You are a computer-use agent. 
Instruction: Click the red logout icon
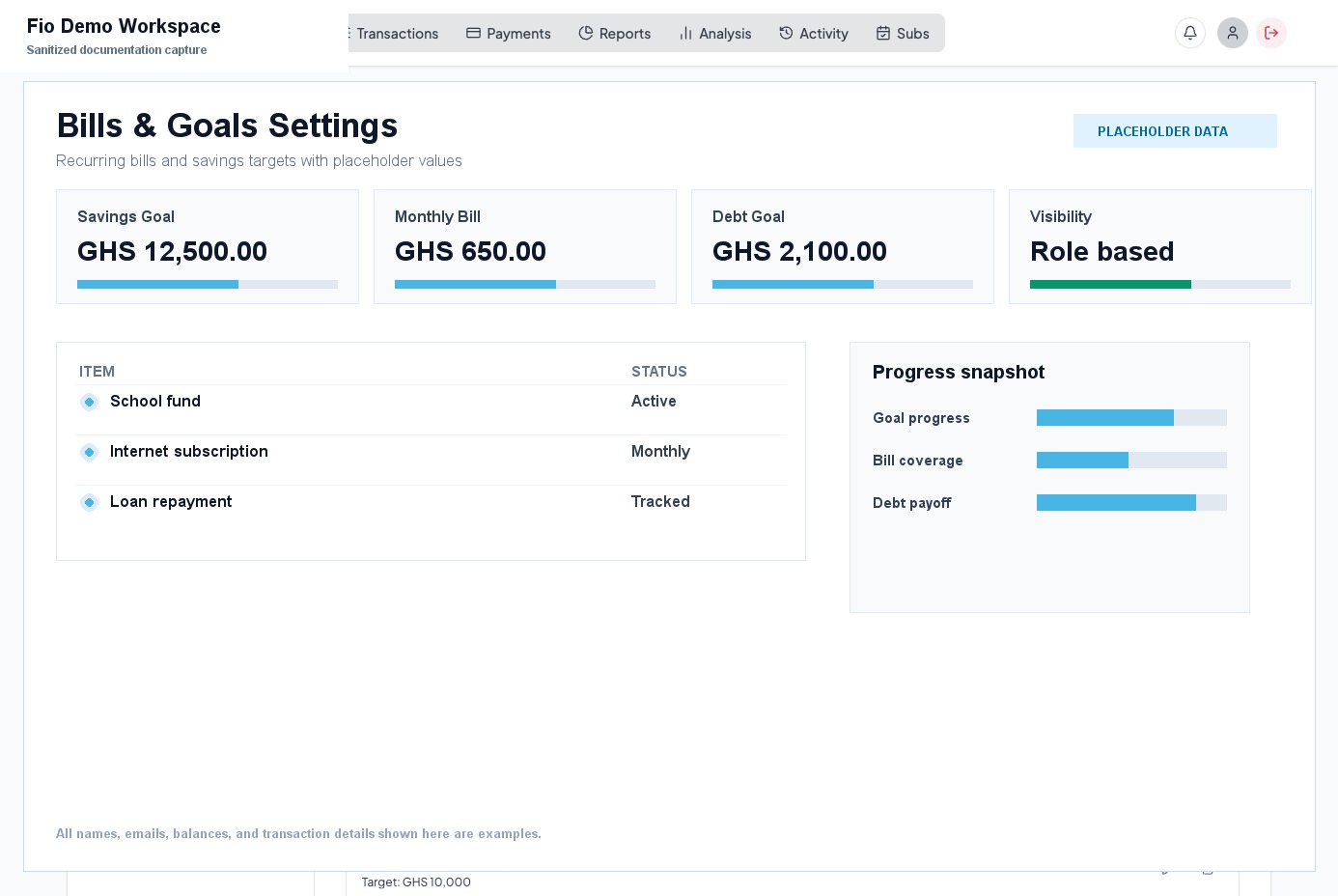(x=1271, y=33)
